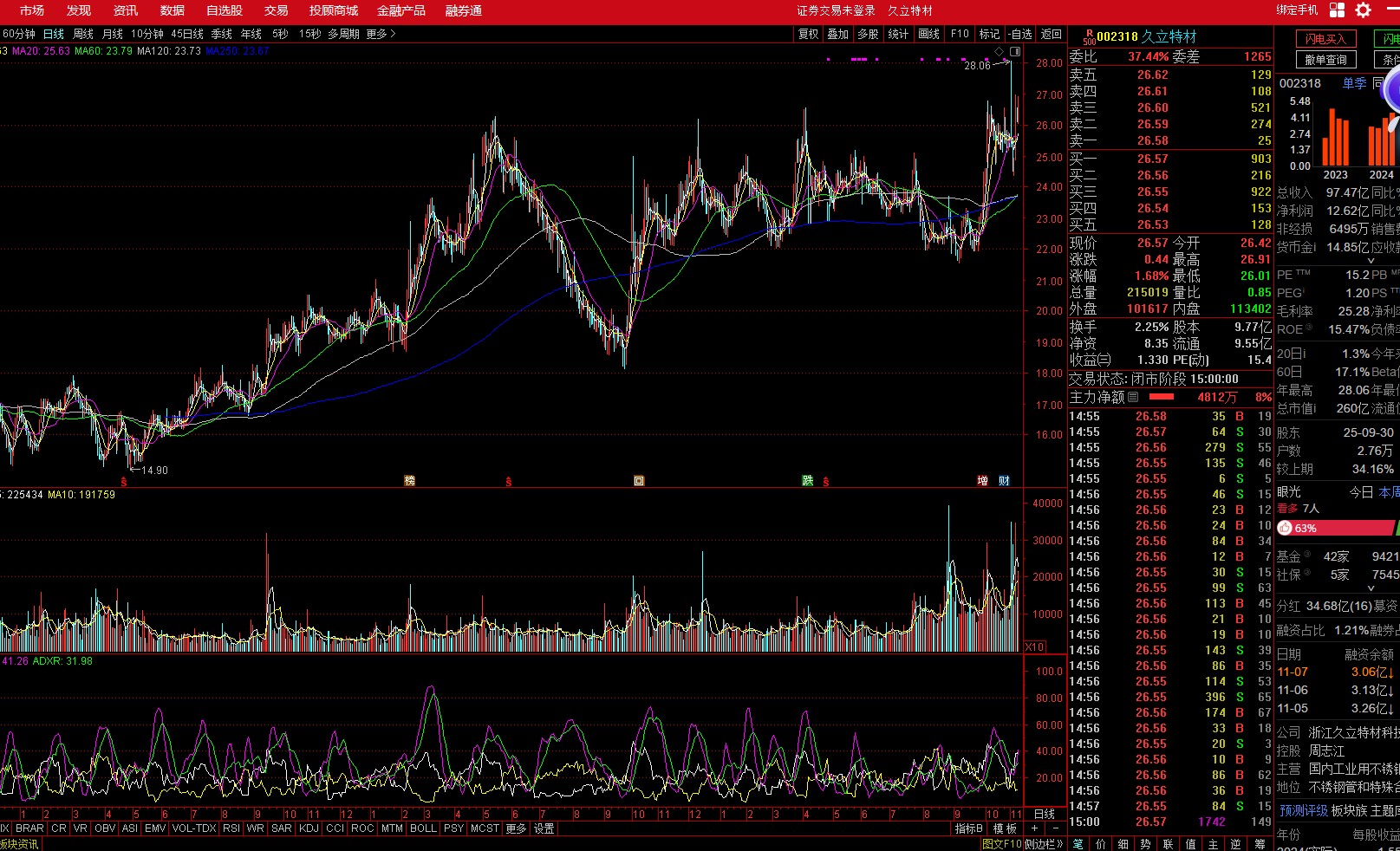Click the 撤单查询 order query button
1400x851 pixels.
[x=1325, y=60]
